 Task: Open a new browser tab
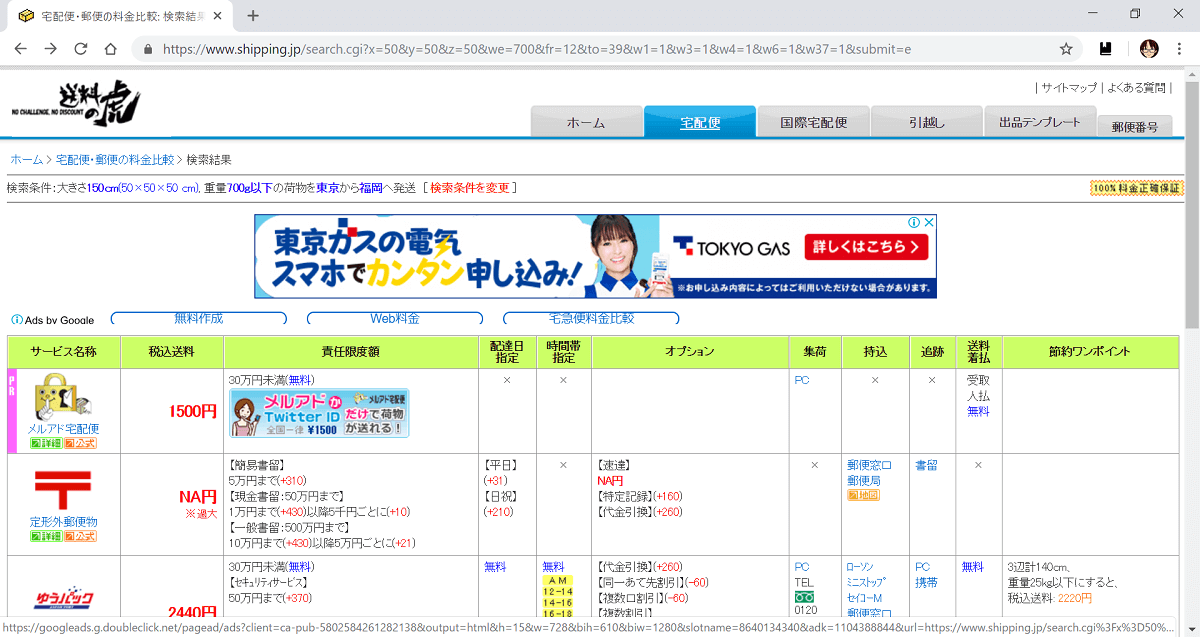(253, 16)
